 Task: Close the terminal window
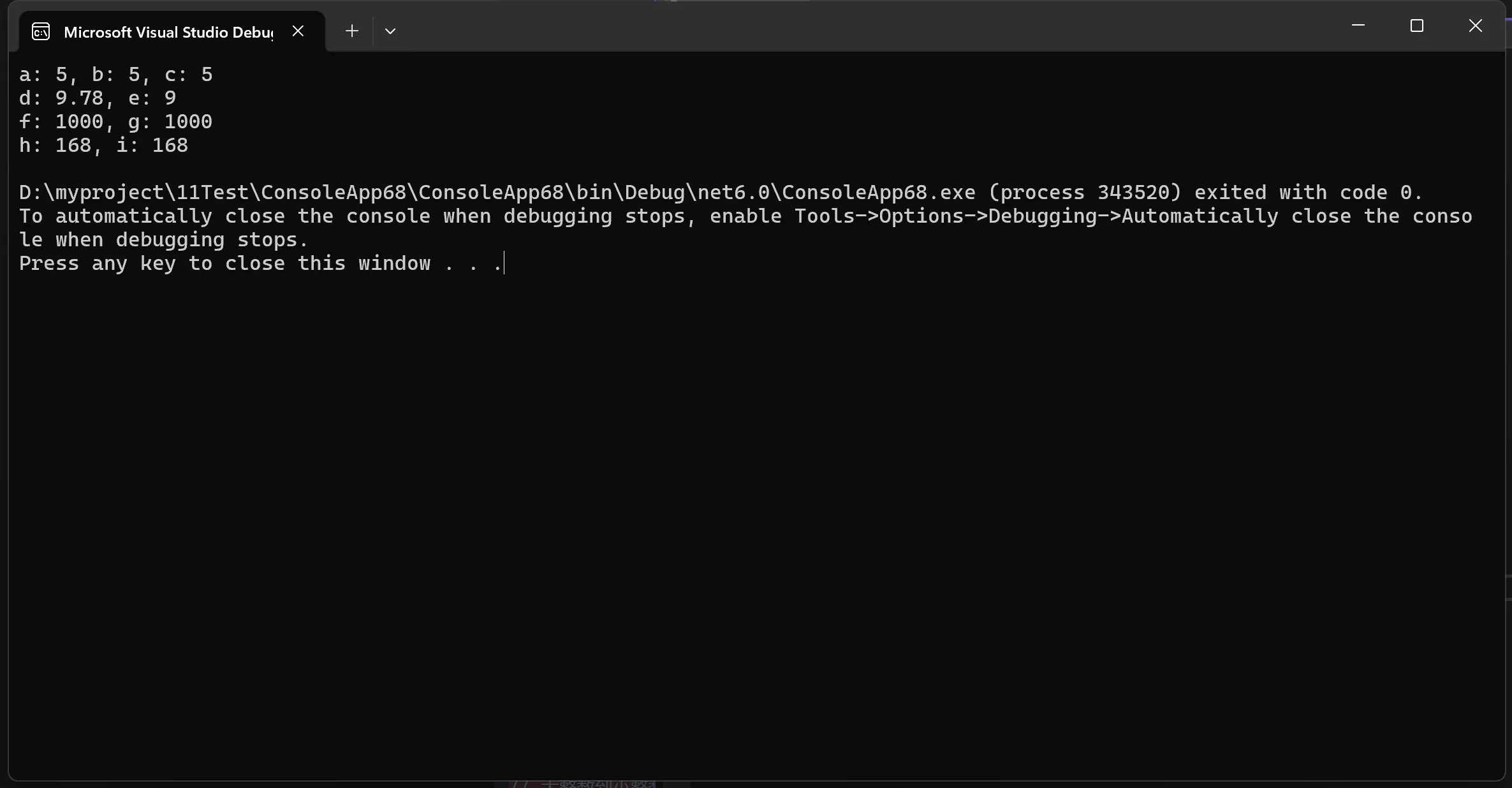tap(1476, 26)
